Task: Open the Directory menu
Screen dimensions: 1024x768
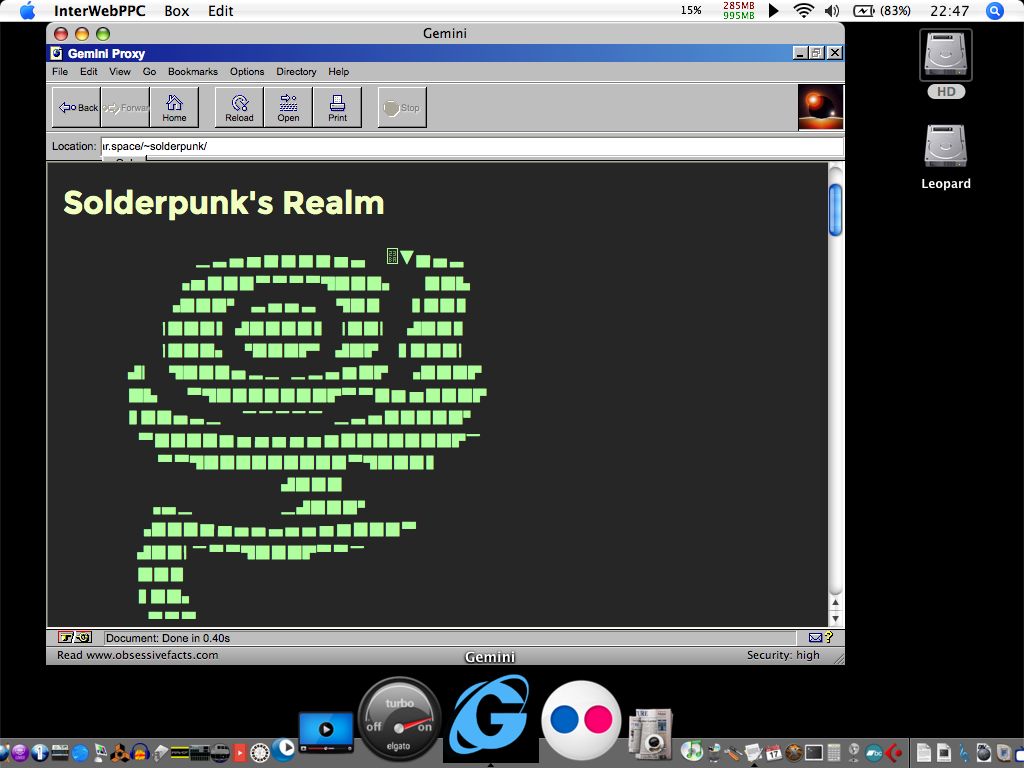Action: [296, 72]
